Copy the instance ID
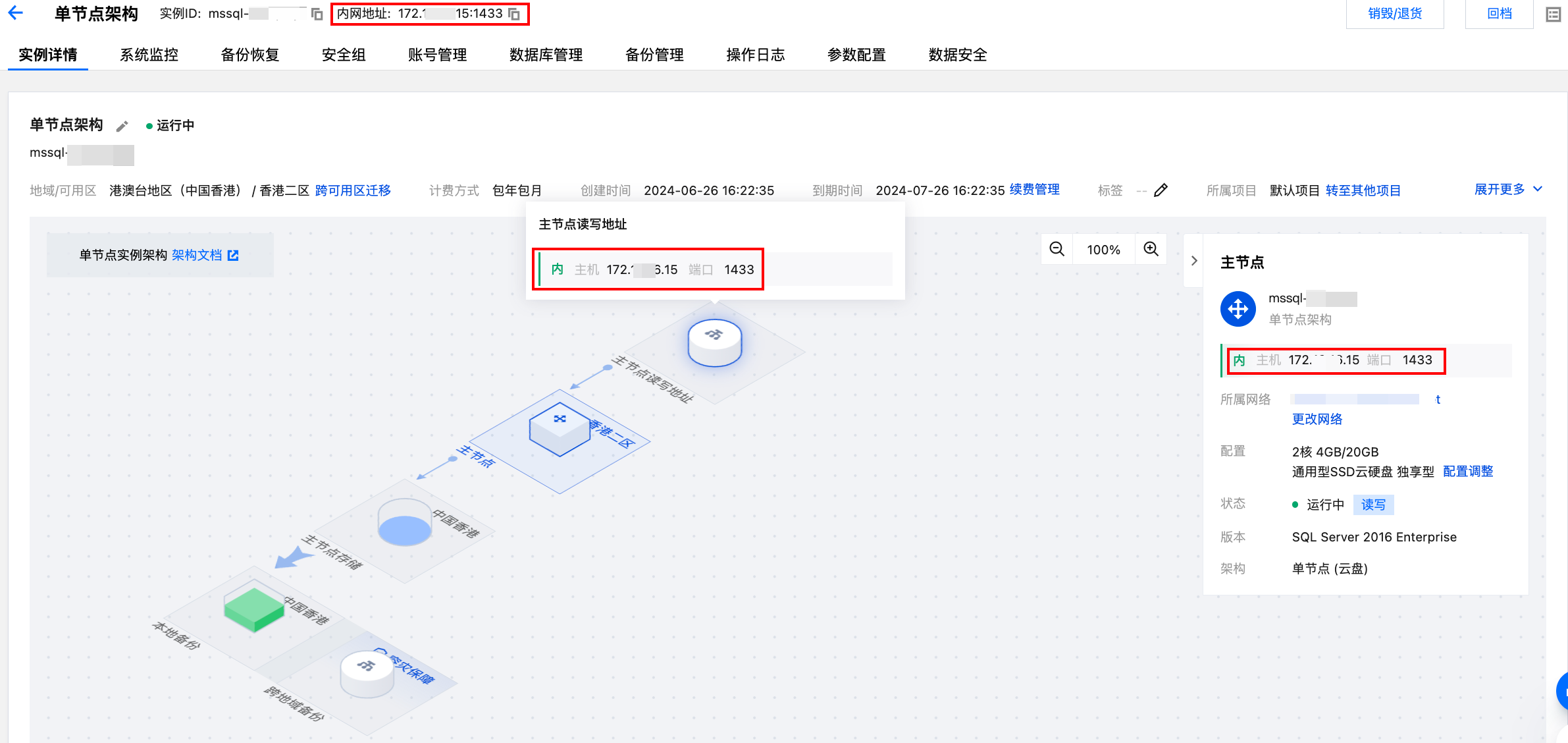The width and height of the screenshot is (1568, 743). point(317,14)
